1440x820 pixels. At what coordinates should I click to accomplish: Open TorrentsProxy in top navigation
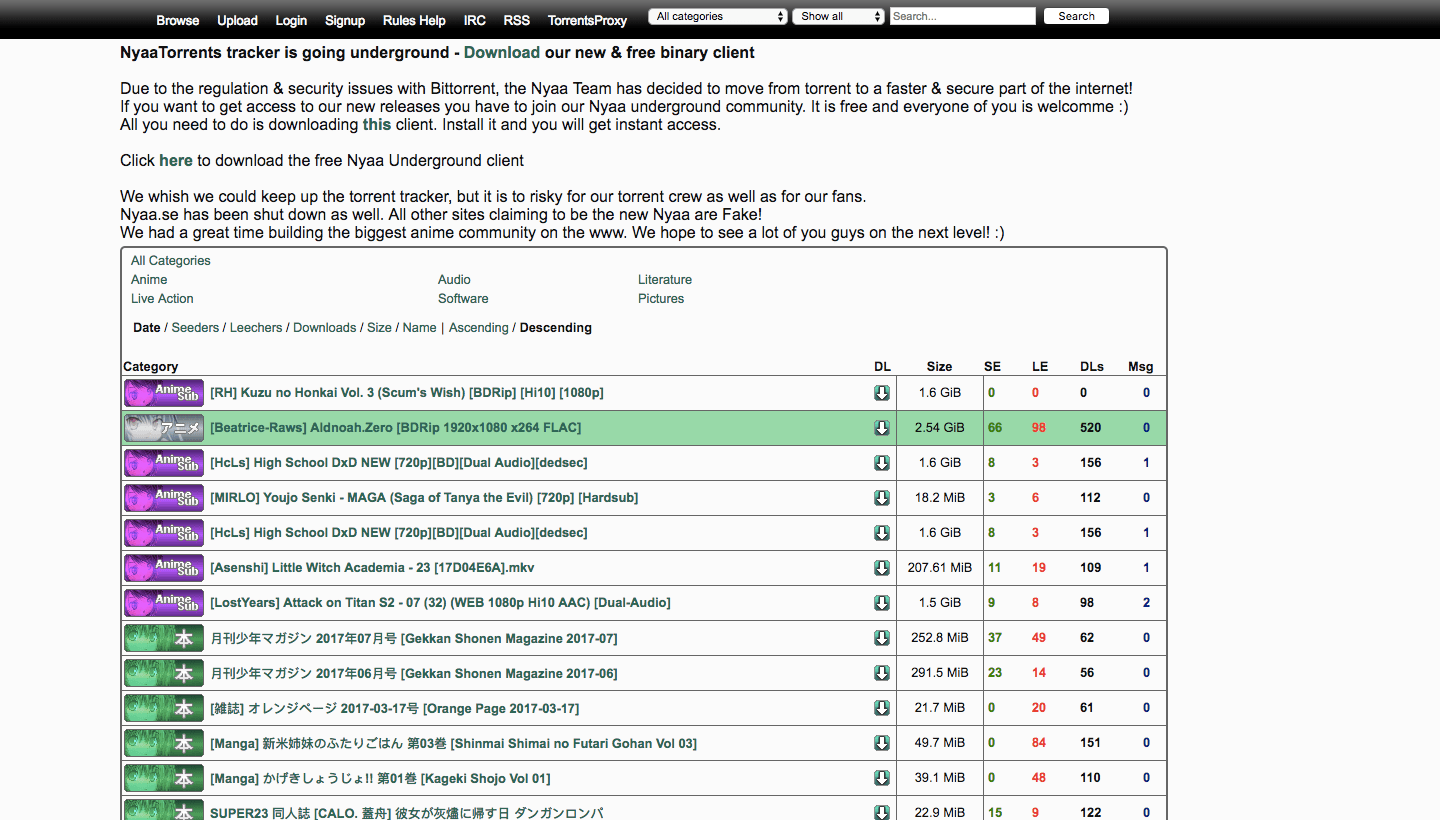tap(587, 20)
